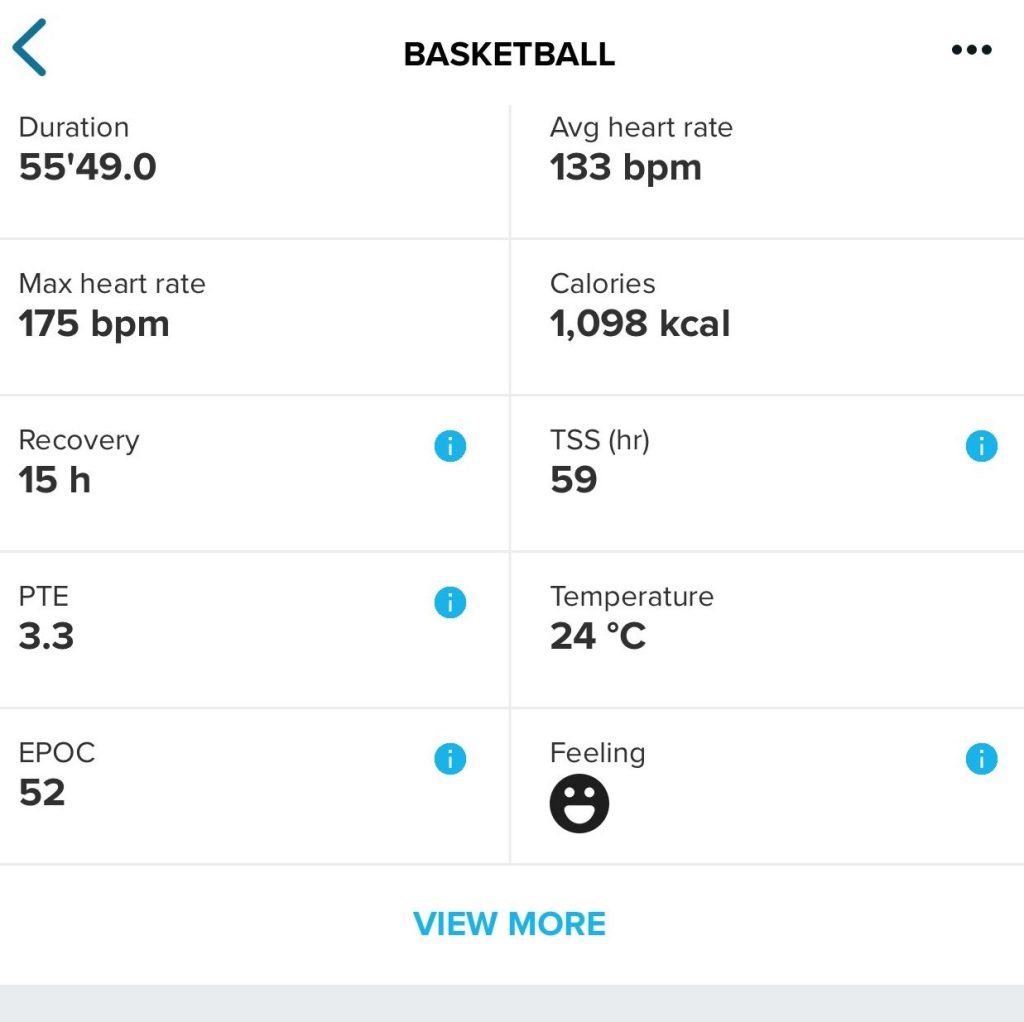Image resolution: width=1024 pixels, height=1022 pixels.
Task: Tap the Recovery 15 h value
Action: click(55, 480)
